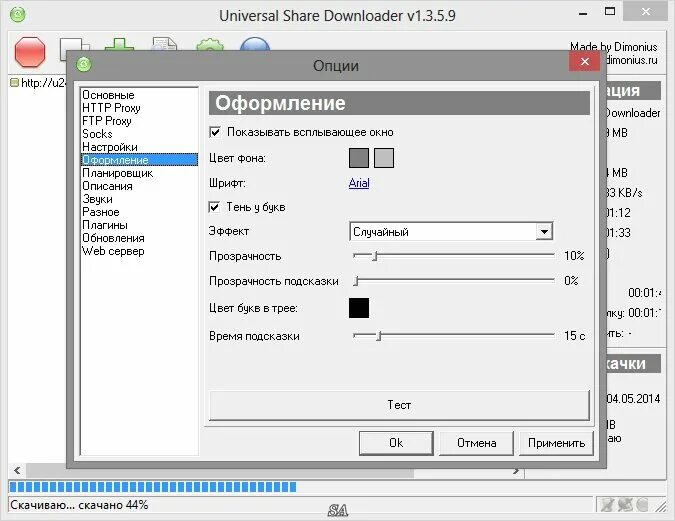Toggle the Тень у букв checkbox
This screenshot has width=675, height=521.
point(214,207)
